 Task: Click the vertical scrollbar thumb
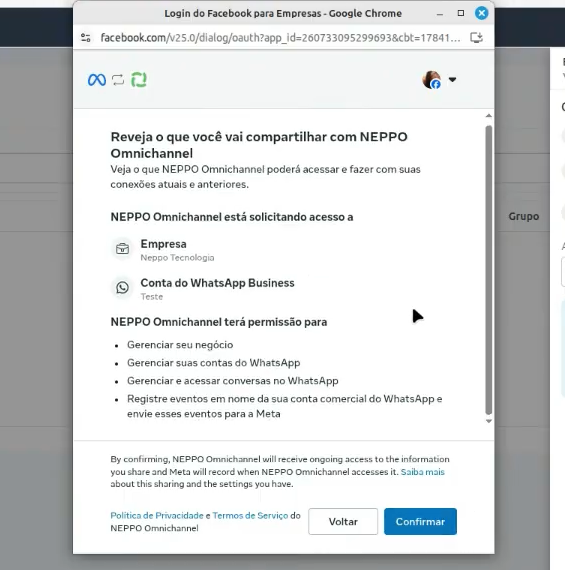pos(489,270)
